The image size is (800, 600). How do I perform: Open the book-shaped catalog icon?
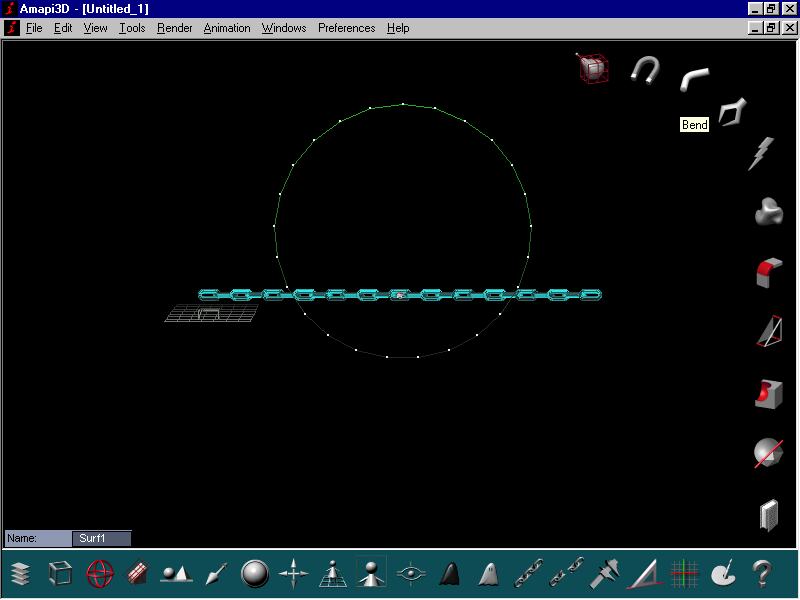(768, 514)
